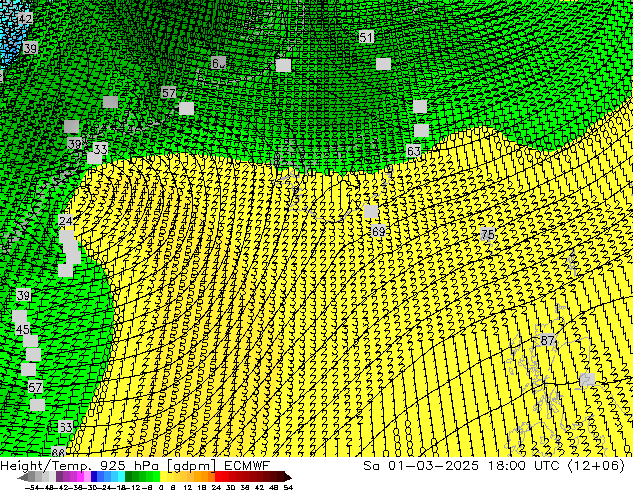Click the [gdpm] unit text
Viewport: 634px width, 490px height.
click(192, 466)
